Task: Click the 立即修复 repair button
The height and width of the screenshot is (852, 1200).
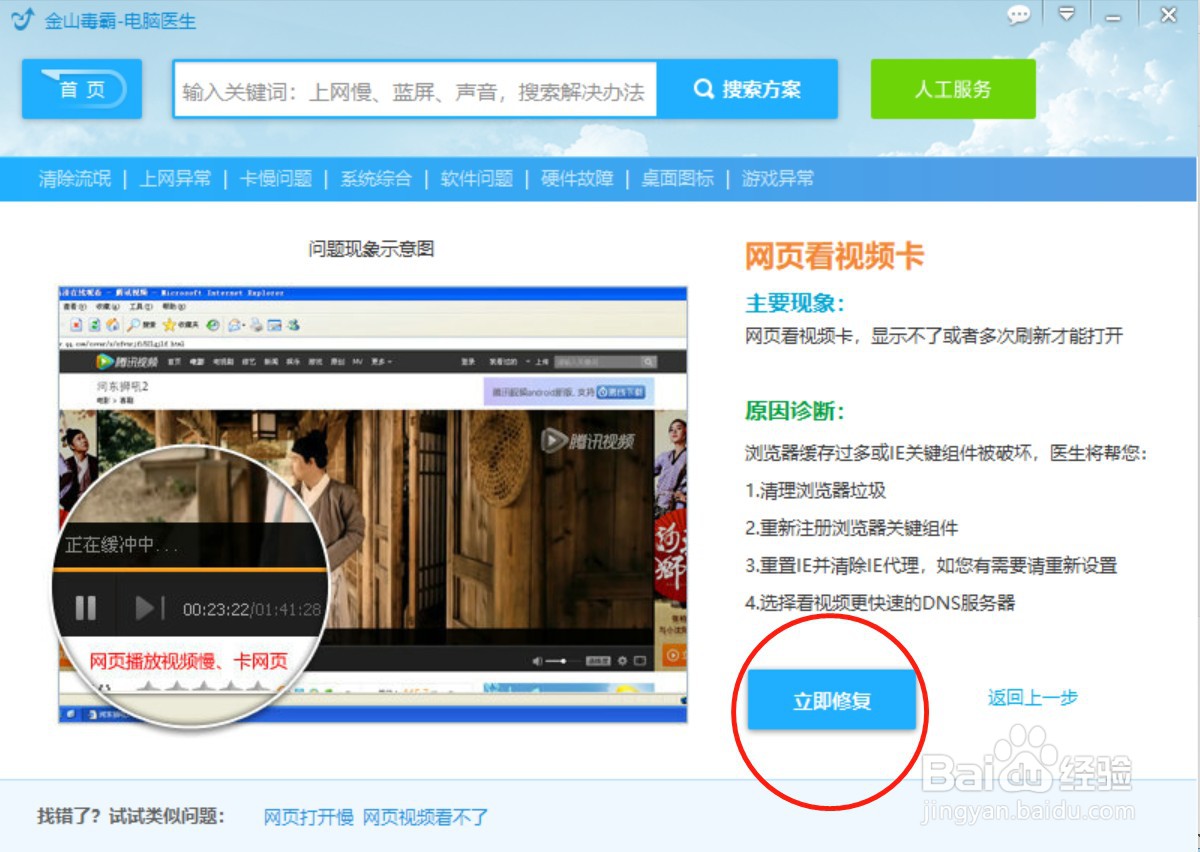Action: click(832, 700)
